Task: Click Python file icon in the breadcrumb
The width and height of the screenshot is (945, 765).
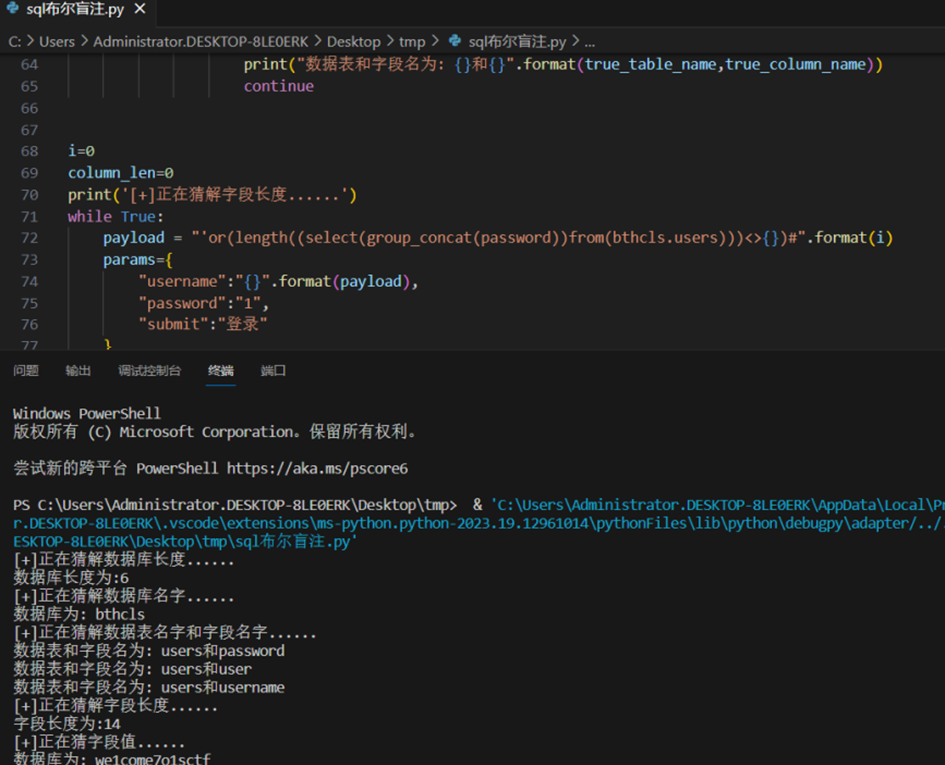Action: coord(455,40)
